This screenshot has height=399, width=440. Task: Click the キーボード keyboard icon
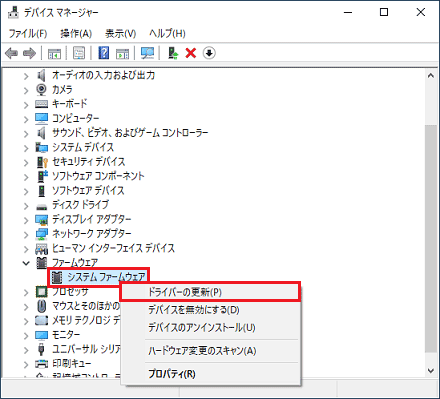(41, 104)
